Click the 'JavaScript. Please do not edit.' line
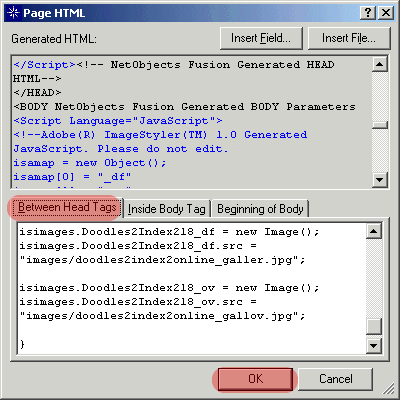400x400 pixels. [121, 149]
